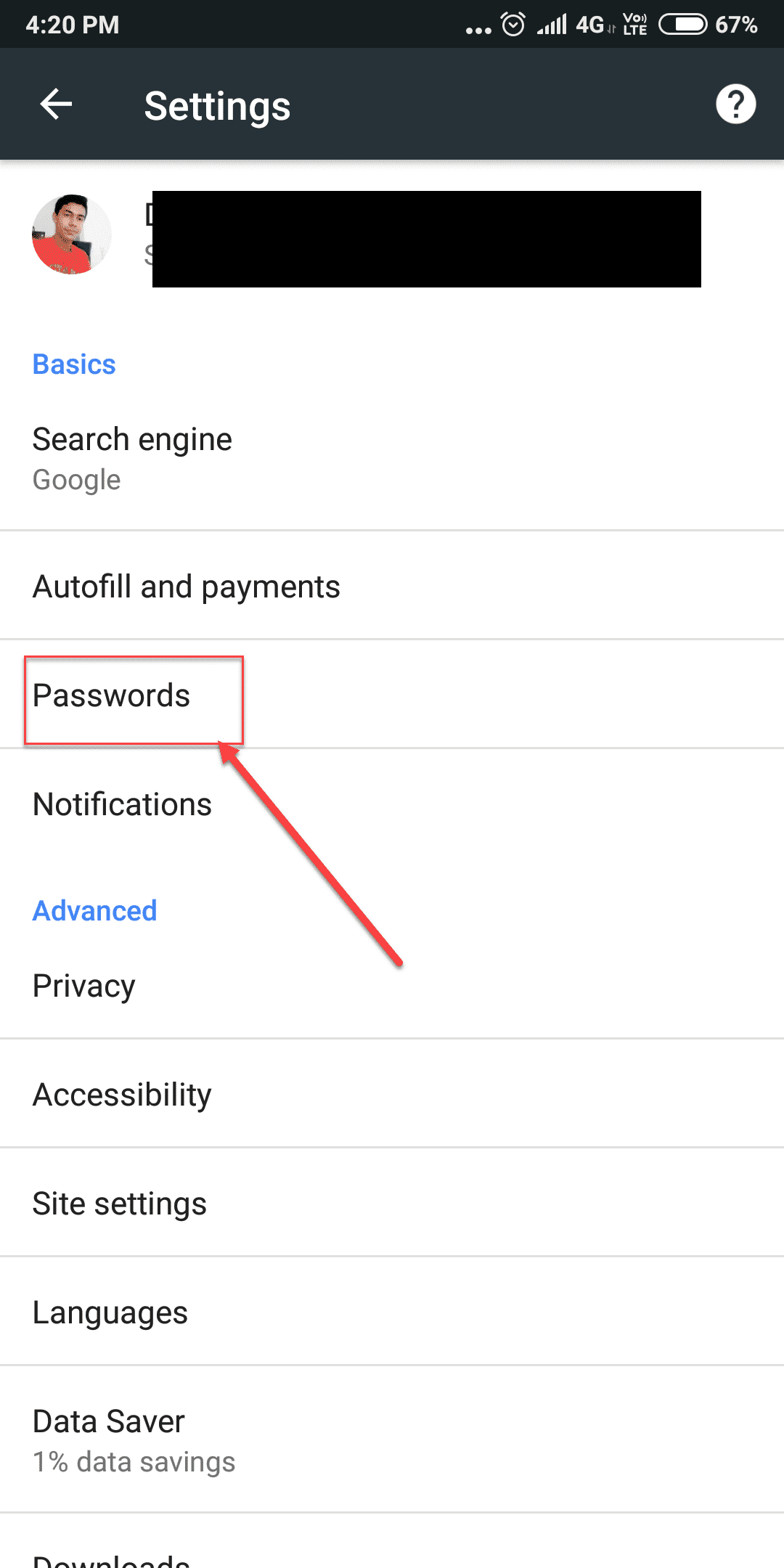Open the Passwords setting
784x1568 pixels.
pyautogui.click(x=112, y=695)
